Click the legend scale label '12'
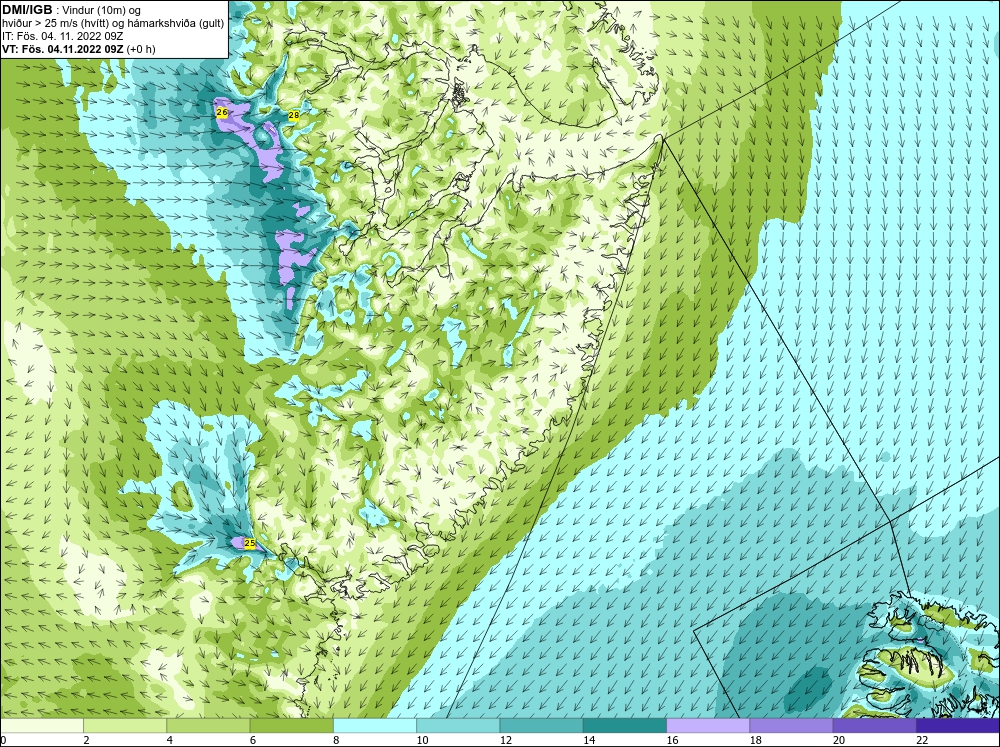1000x747 pixels. click(506, 740)
